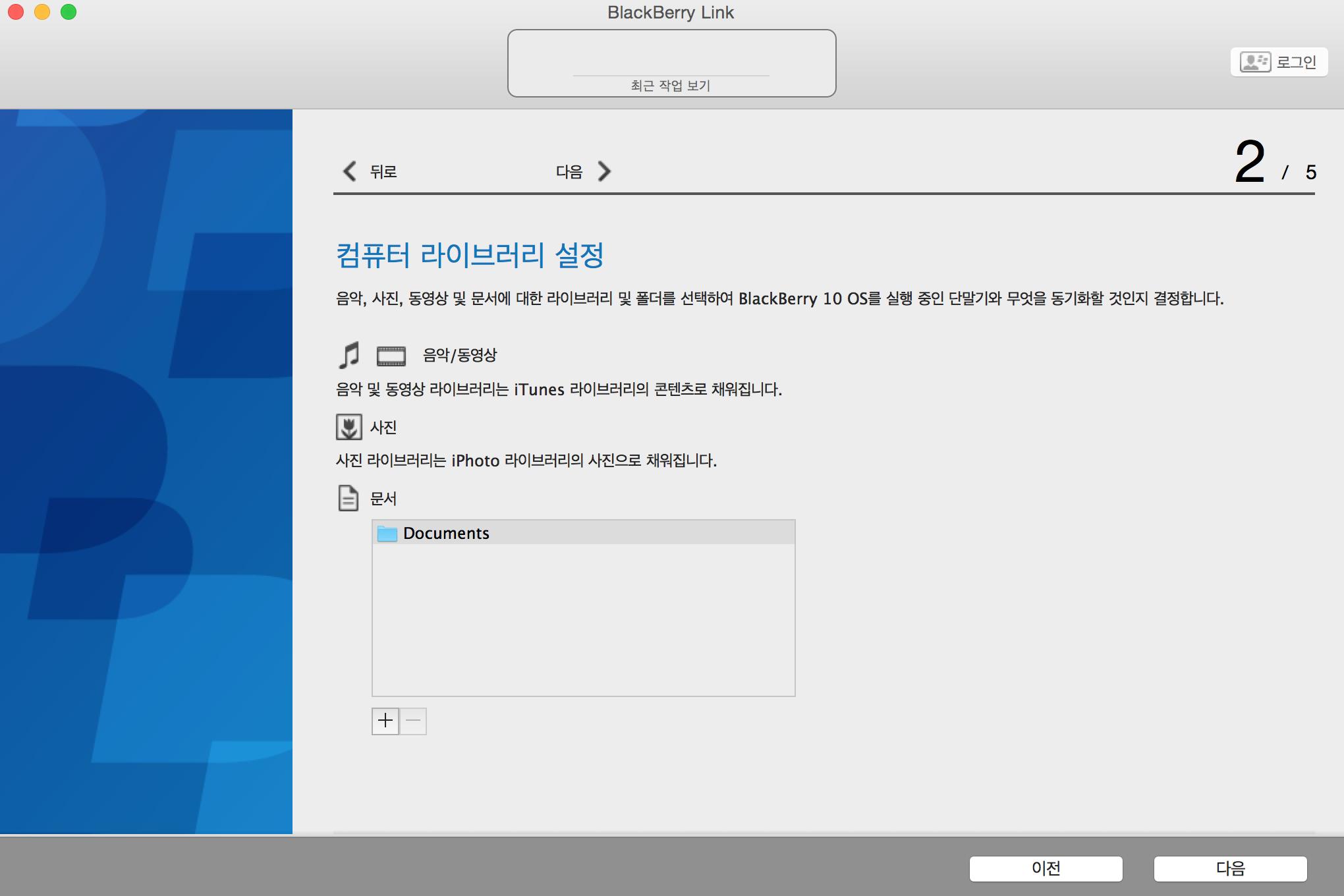This screenshot has height=896, width=1344.
Task: Click the status display box at top
Action: (671, 63)
